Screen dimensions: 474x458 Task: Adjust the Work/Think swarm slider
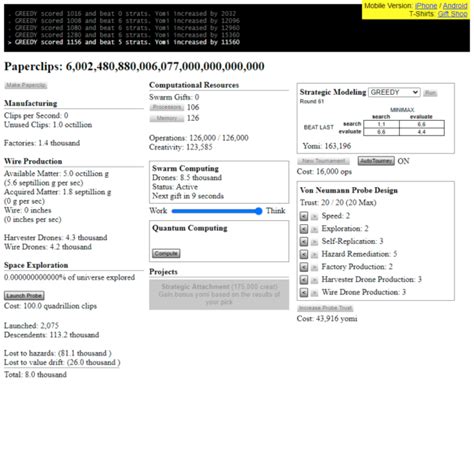click(x=217, y=211)
